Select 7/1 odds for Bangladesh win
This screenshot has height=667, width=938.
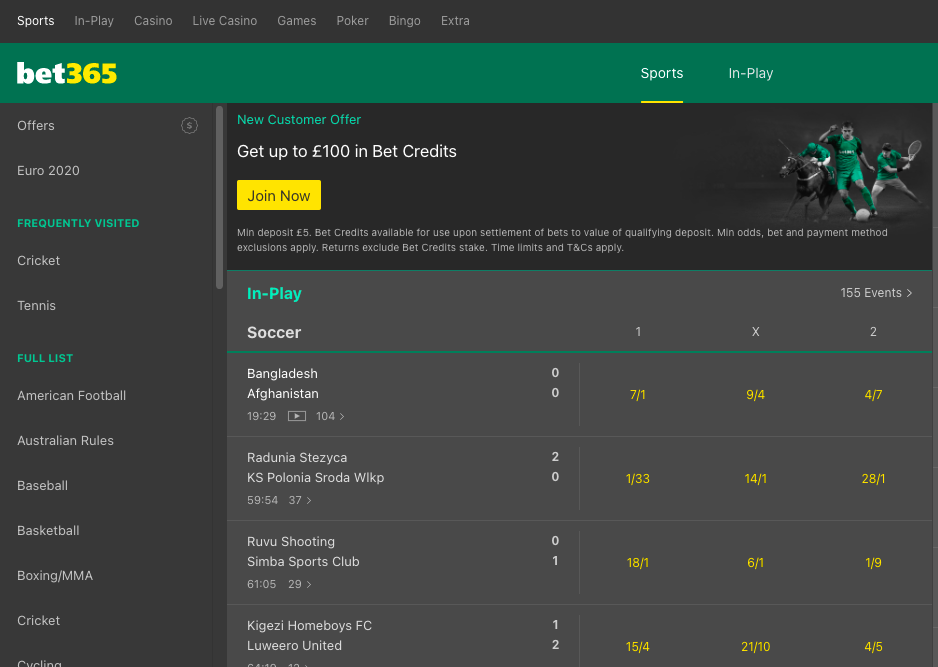(x=638, y=395)
